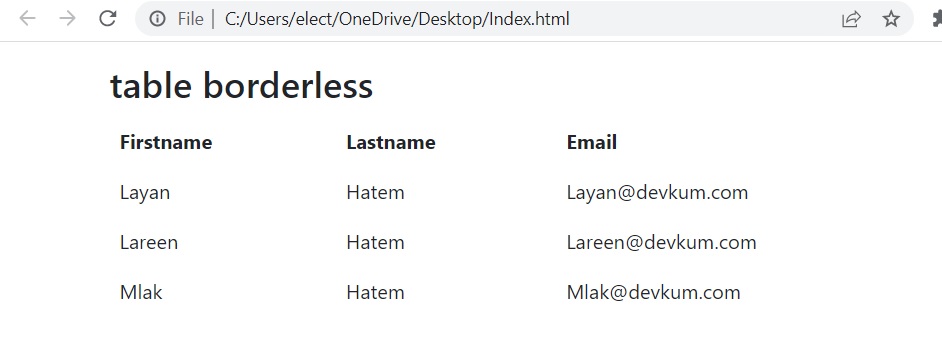Screen dimensions: 942x363
Task: Open the extensions puzzle icon
Action: click(937, 19)
